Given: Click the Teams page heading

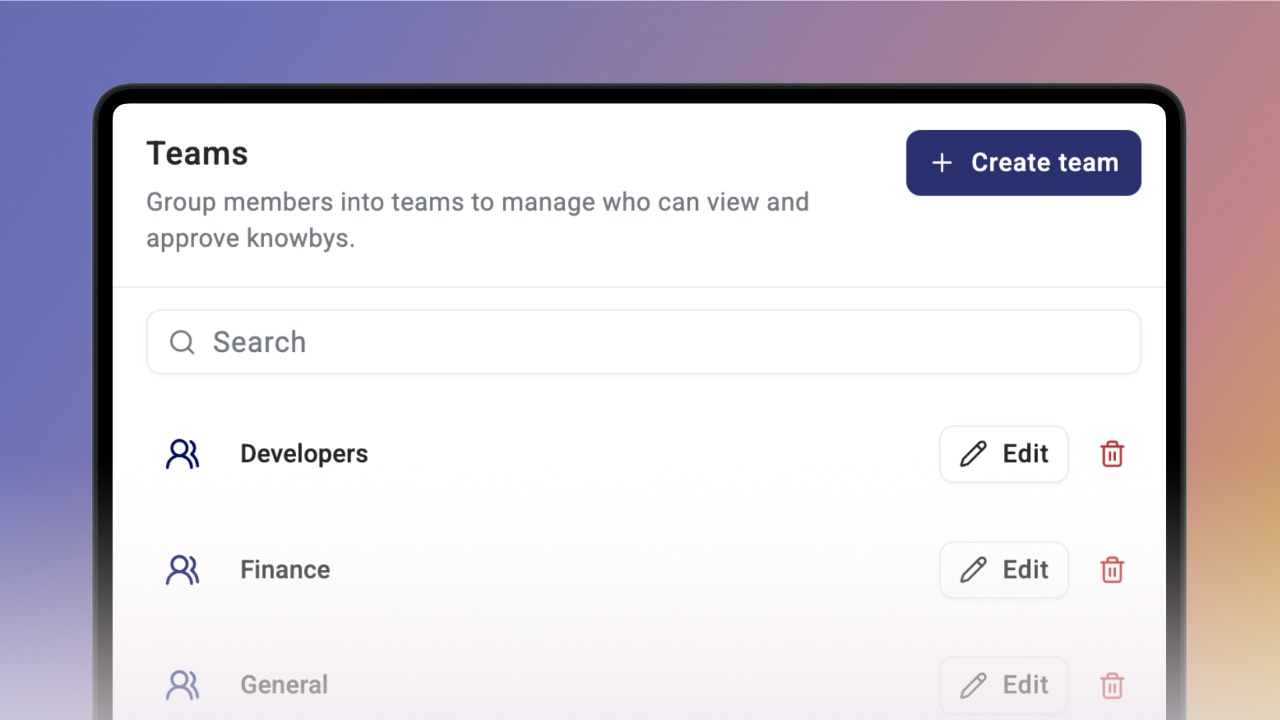Looking at the screenshot, I should 197,154.
